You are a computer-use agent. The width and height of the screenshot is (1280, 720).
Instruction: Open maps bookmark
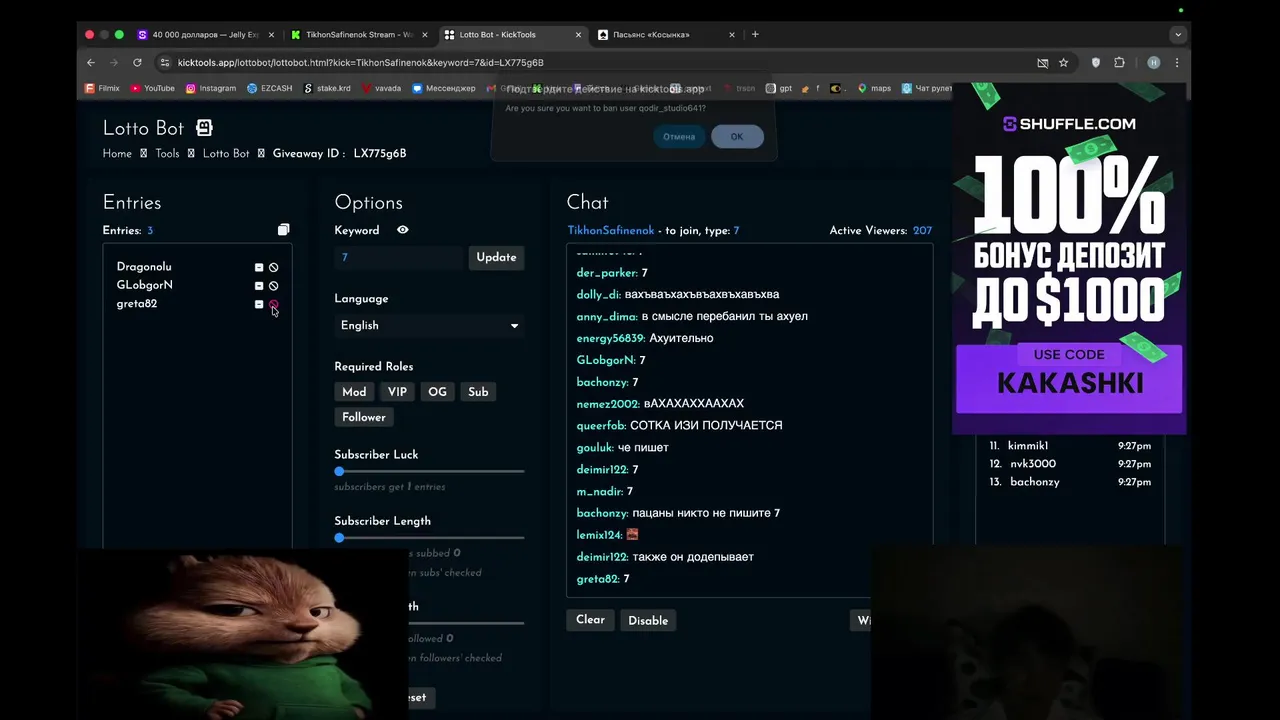tap(874, 88)
